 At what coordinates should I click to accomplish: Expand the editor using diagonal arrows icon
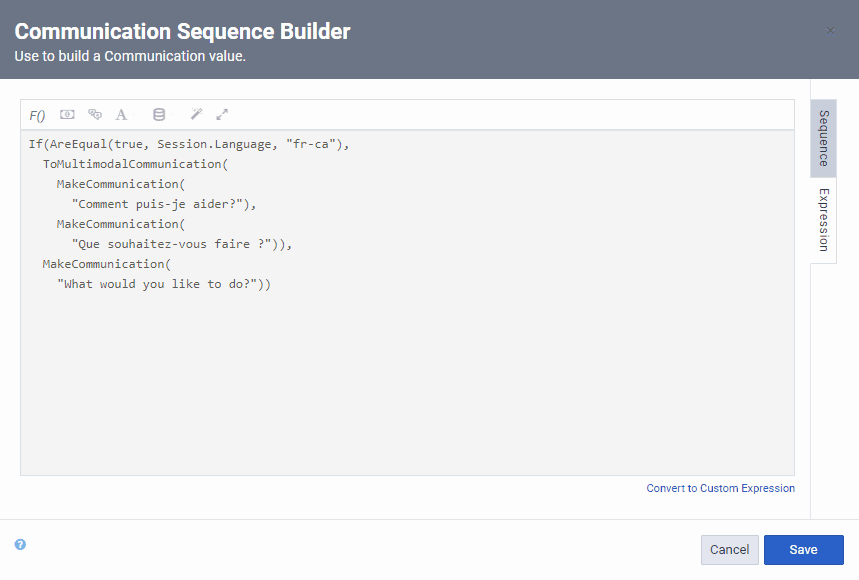(222, 114)
